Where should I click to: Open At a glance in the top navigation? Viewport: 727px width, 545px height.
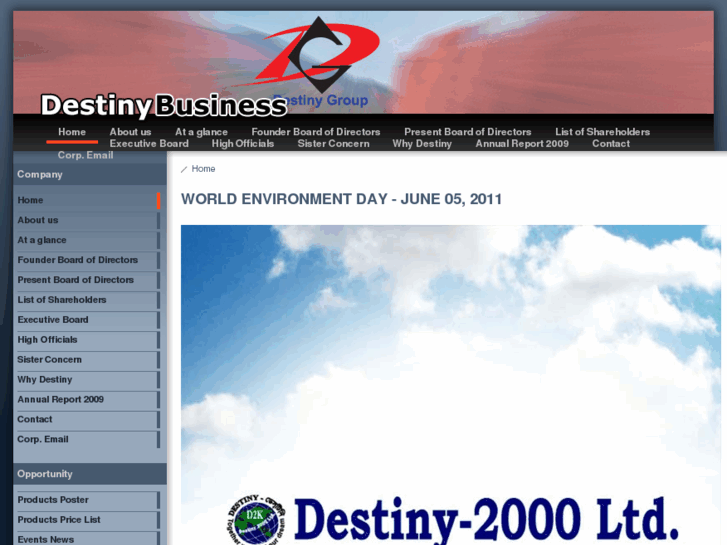pyautogui.click(x=201, y=132)
